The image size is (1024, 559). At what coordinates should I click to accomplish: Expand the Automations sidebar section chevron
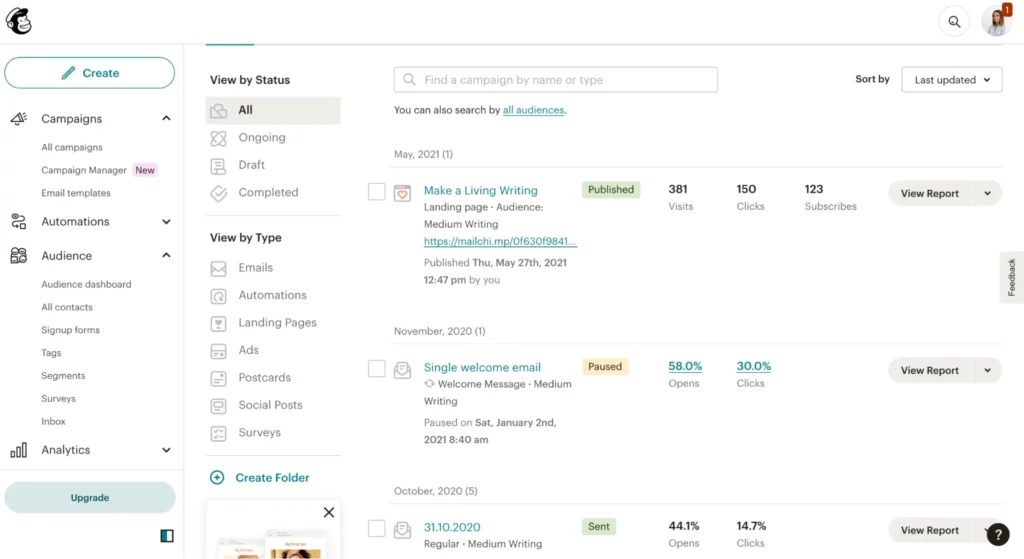(x=167, y=221)
